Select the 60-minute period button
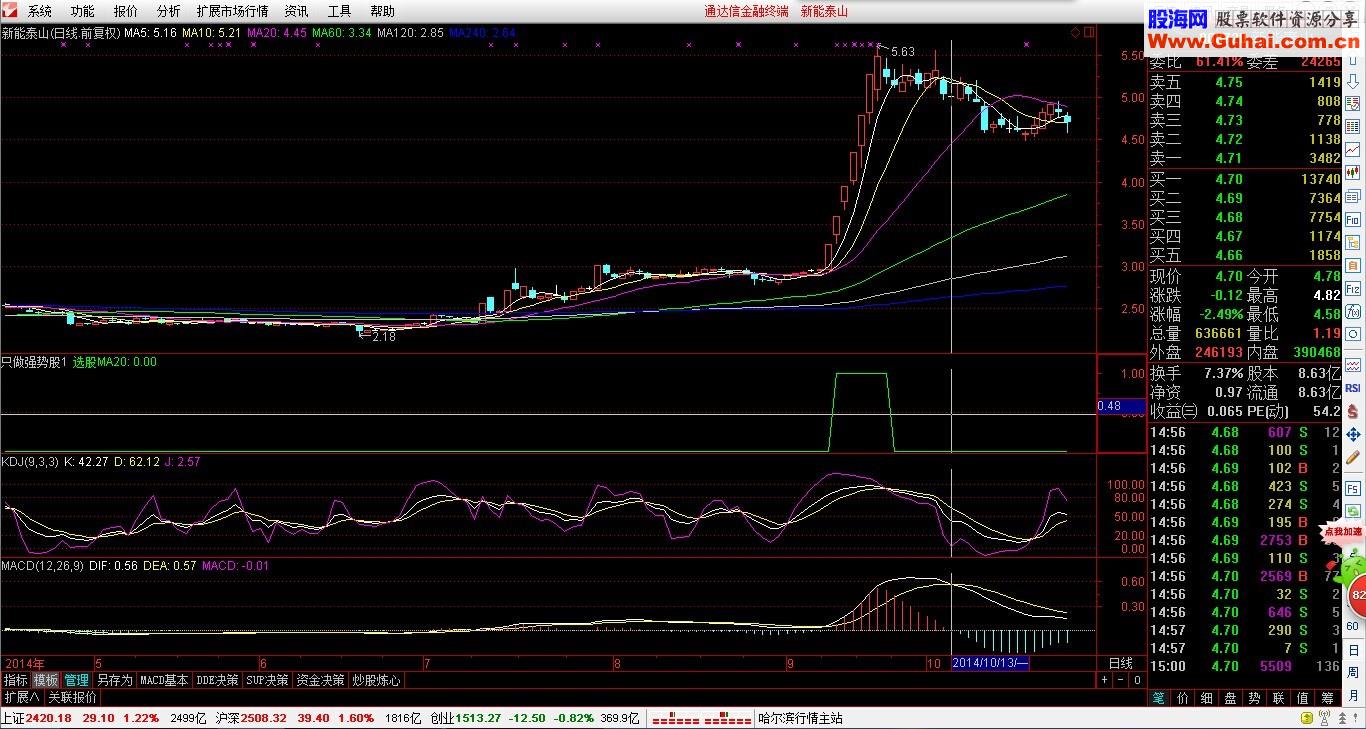 [1353, 626]
